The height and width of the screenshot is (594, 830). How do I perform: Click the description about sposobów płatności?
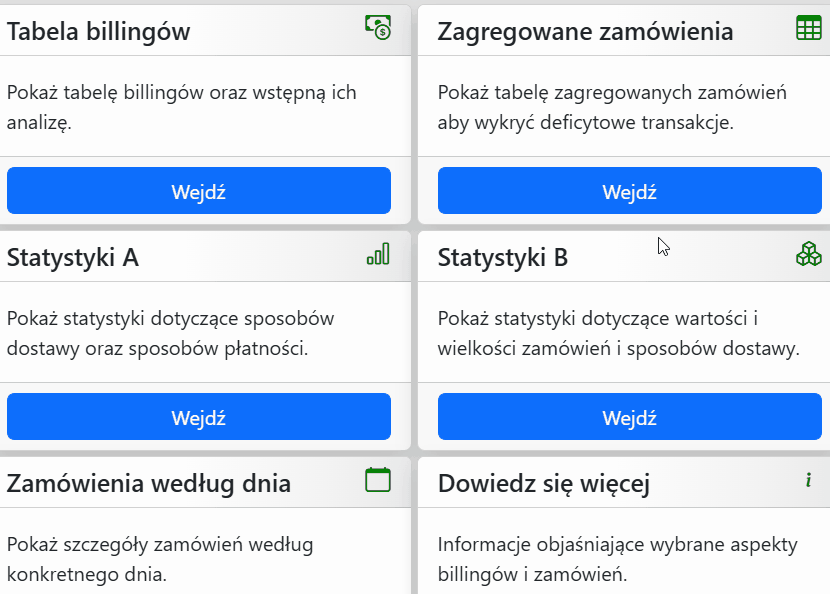[170, 333]
